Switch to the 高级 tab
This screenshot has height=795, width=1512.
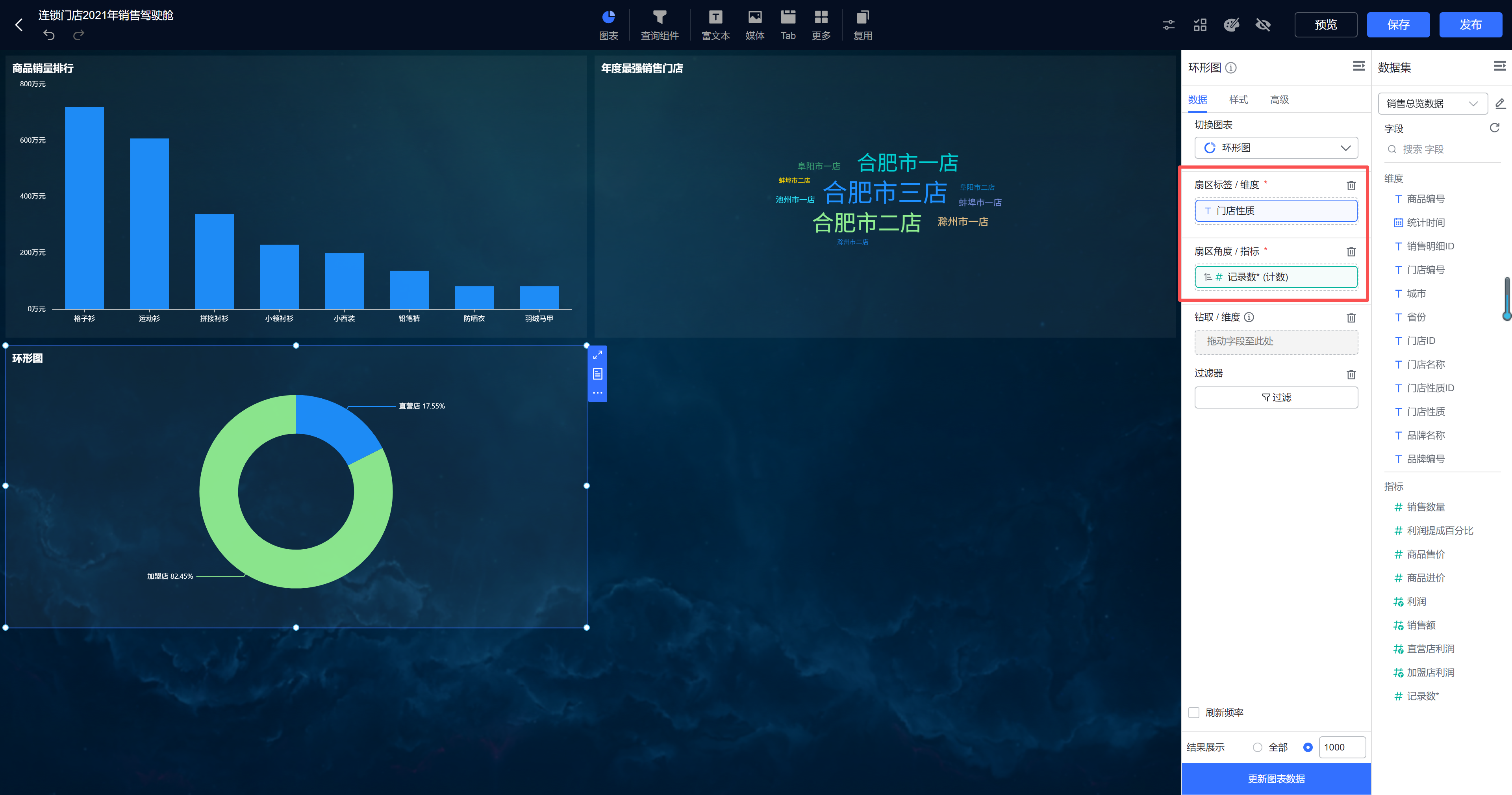tap(1279, 100)
